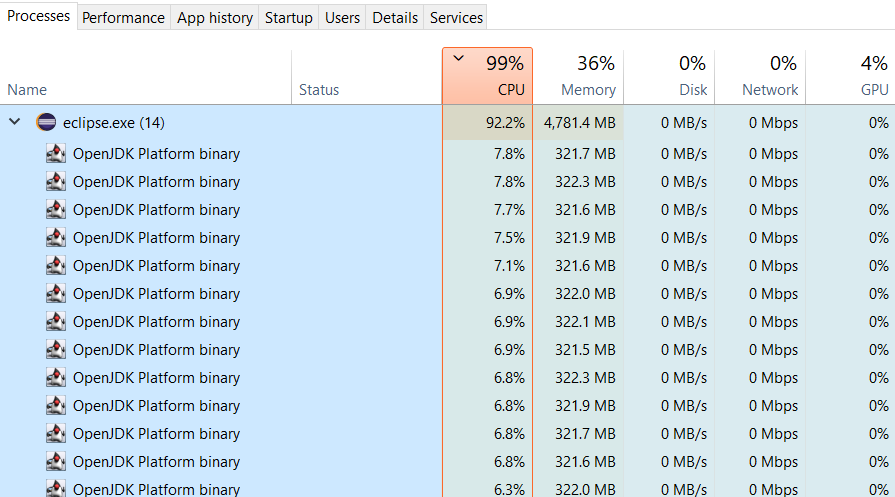Screen dimensions: 895x497
Task: Select eclipse.exe (14) process row
Action: click(x=448, y=123)
